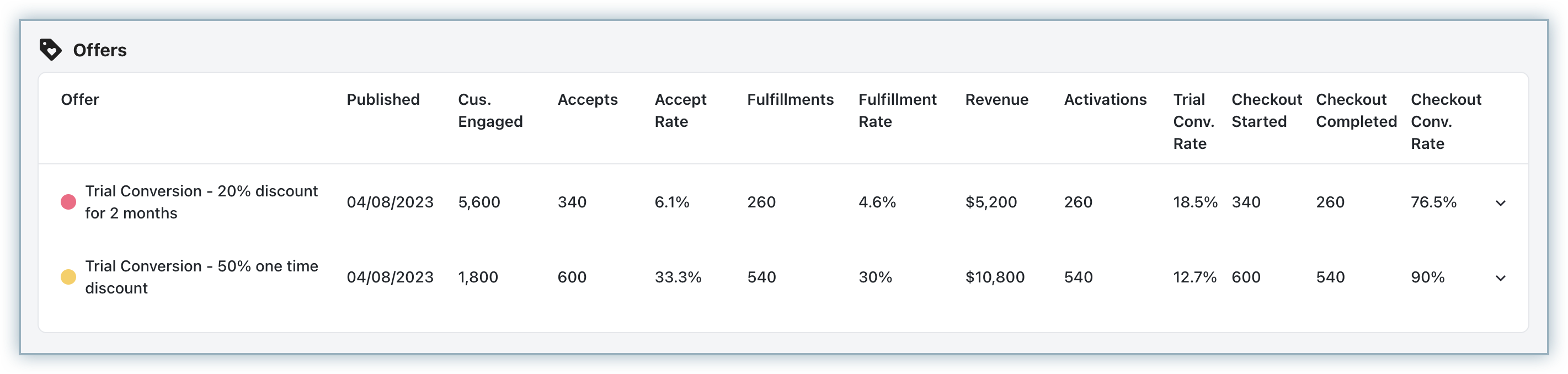
Task: Open Trial Conversion - 50% one time discount
Action: pyautogui.click(x=201, y=277)
